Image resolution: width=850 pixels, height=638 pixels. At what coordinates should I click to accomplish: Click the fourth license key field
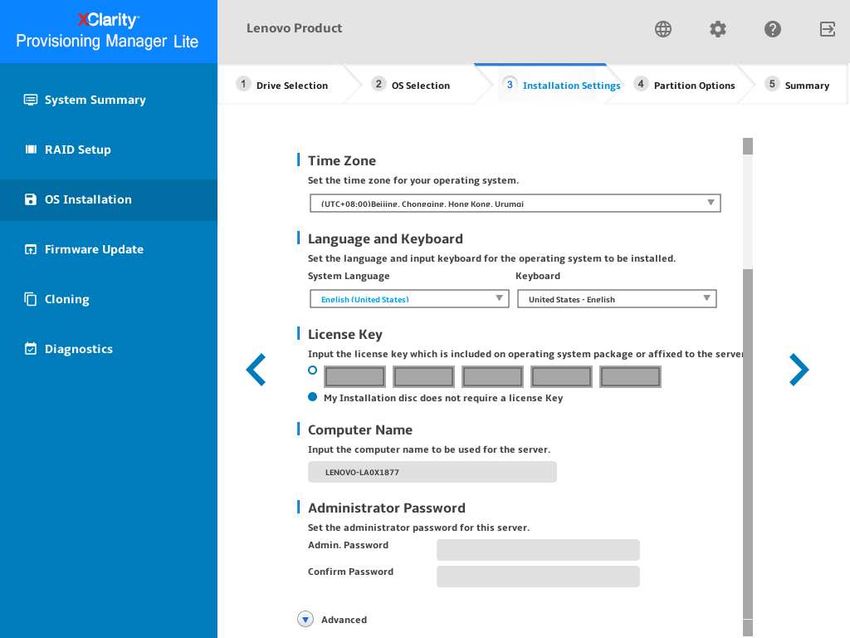[x=561, y=377]
